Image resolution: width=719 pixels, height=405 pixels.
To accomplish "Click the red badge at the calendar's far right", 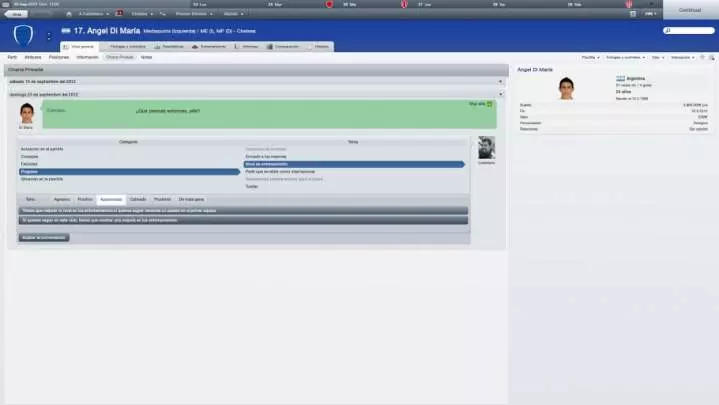I will [x=628, y=4].
